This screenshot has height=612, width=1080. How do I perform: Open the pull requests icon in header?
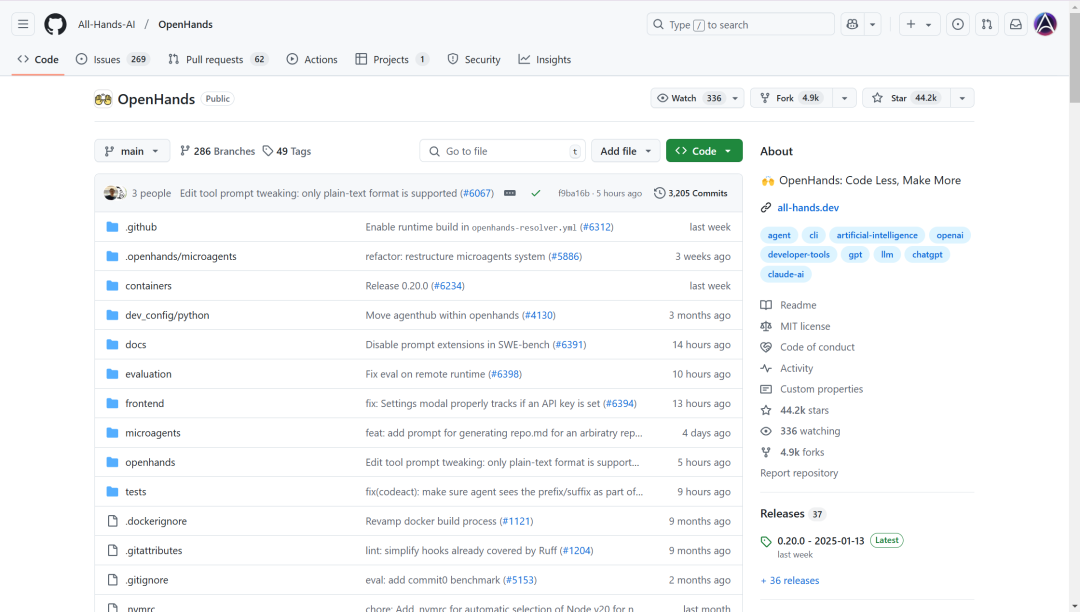[986, 24]
